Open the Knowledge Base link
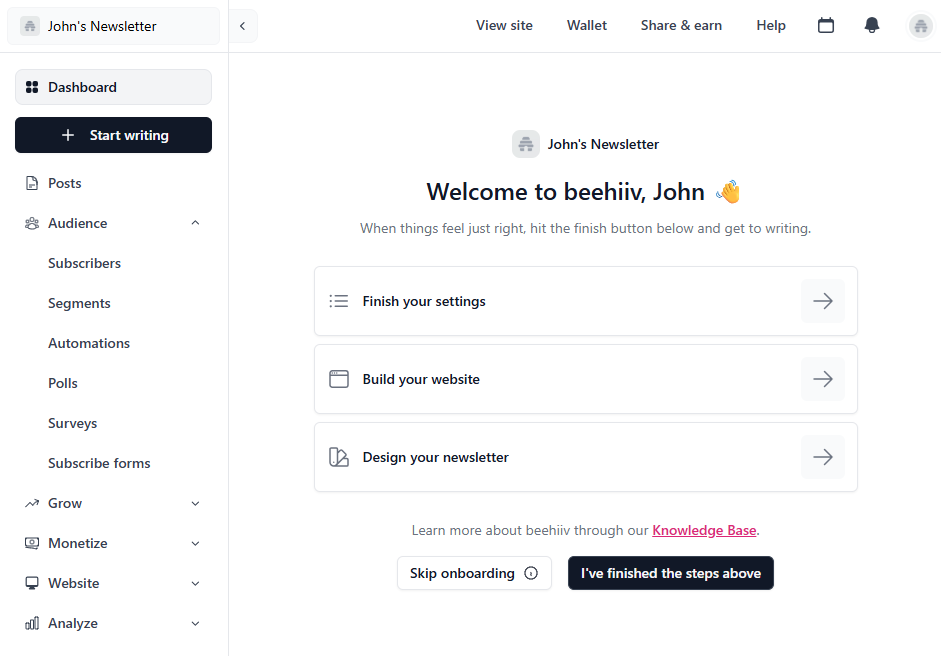This screenshot has width=942, height=656. pos(704,530)
